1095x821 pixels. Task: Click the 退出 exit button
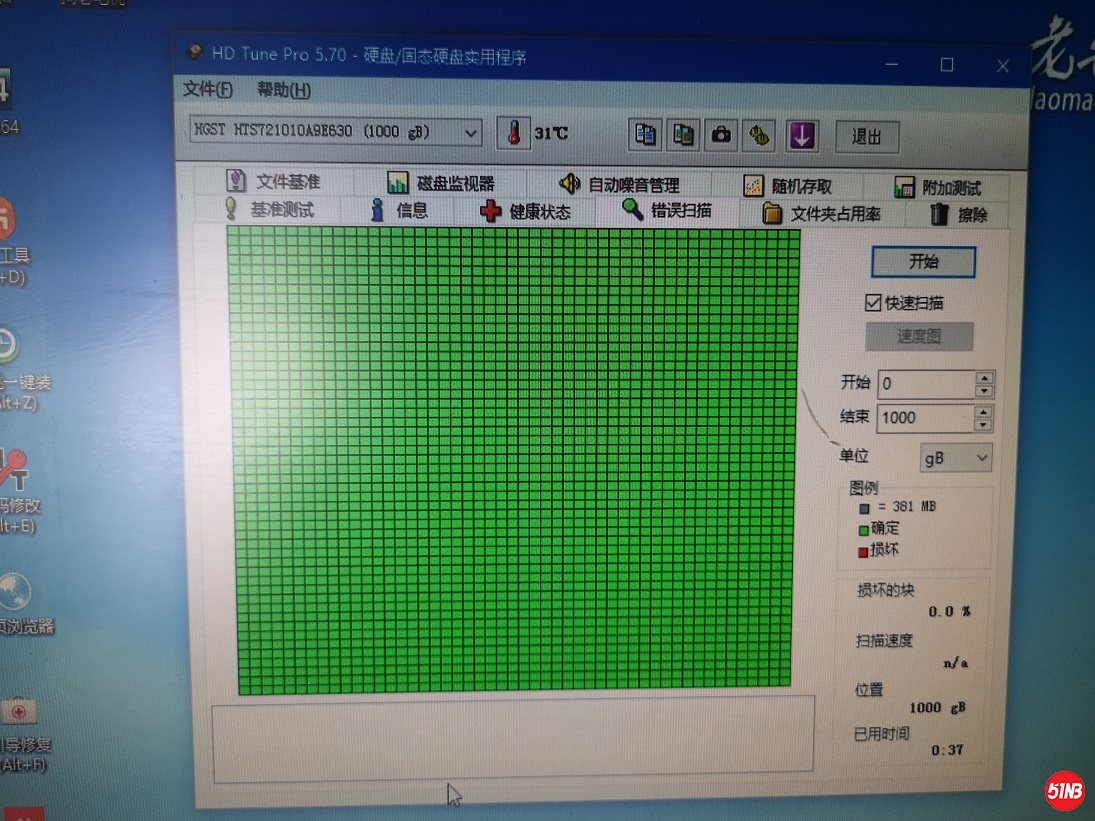867,137
